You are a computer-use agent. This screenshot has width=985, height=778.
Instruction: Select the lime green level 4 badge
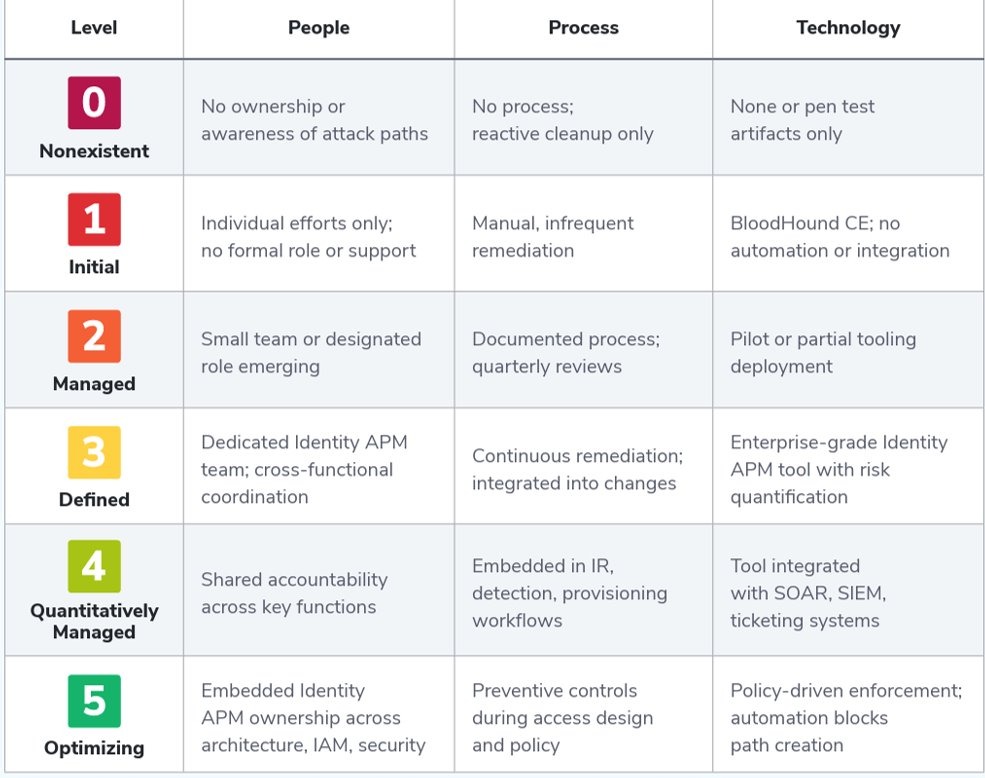(94, 567)
